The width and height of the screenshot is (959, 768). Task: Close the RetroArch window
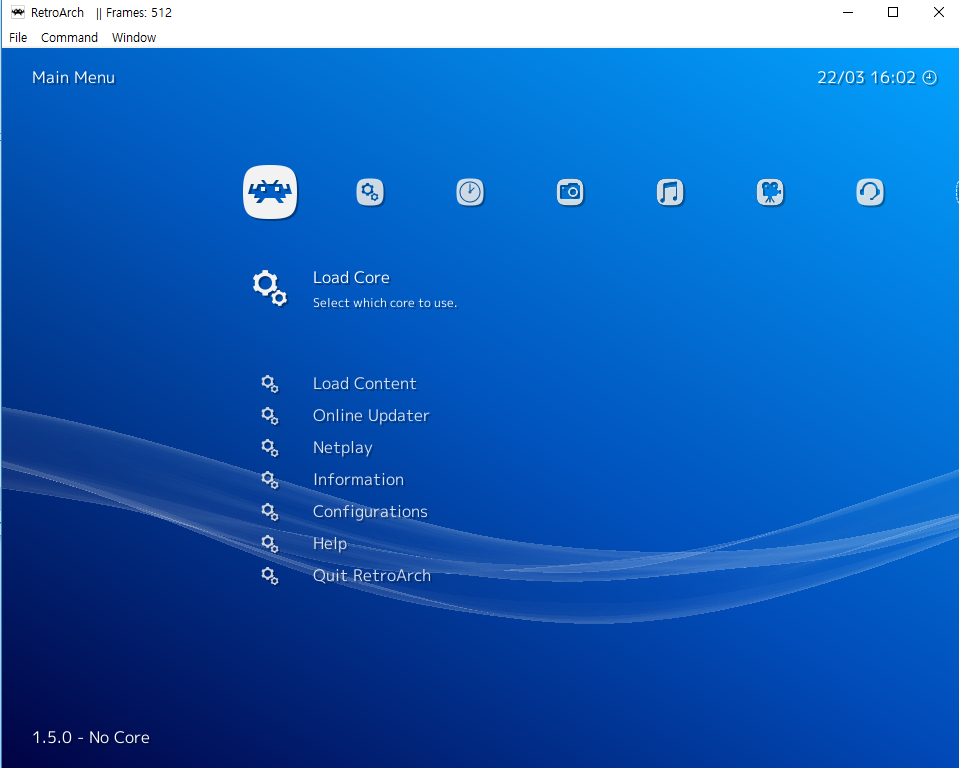(939, 12)
